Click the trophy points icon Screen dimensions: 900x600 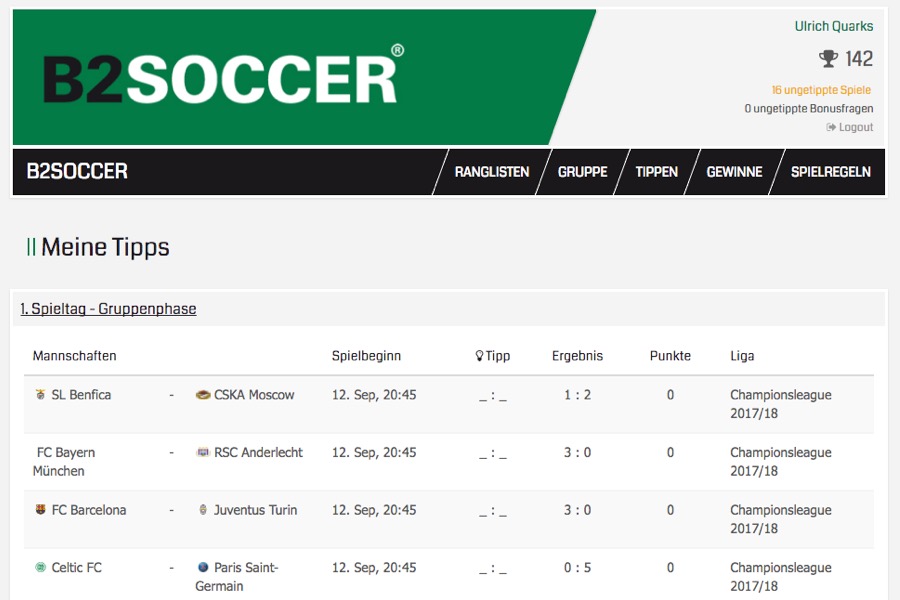(828, 59)
